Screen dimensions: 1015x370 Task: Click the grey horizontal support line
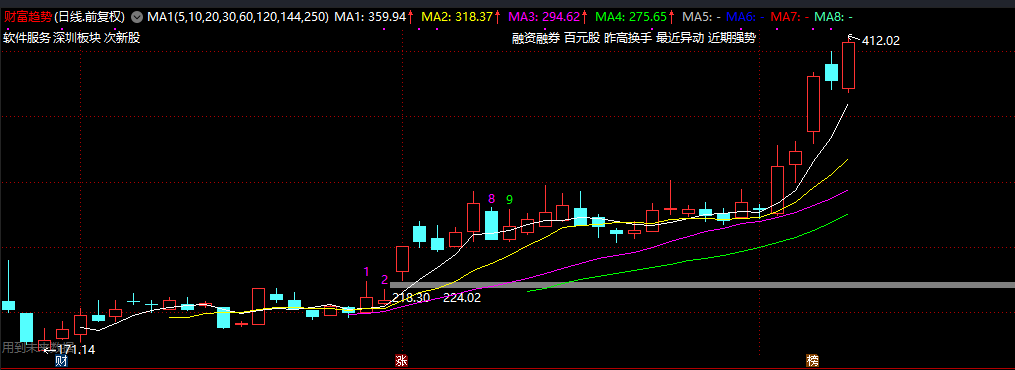coord(702,285)
